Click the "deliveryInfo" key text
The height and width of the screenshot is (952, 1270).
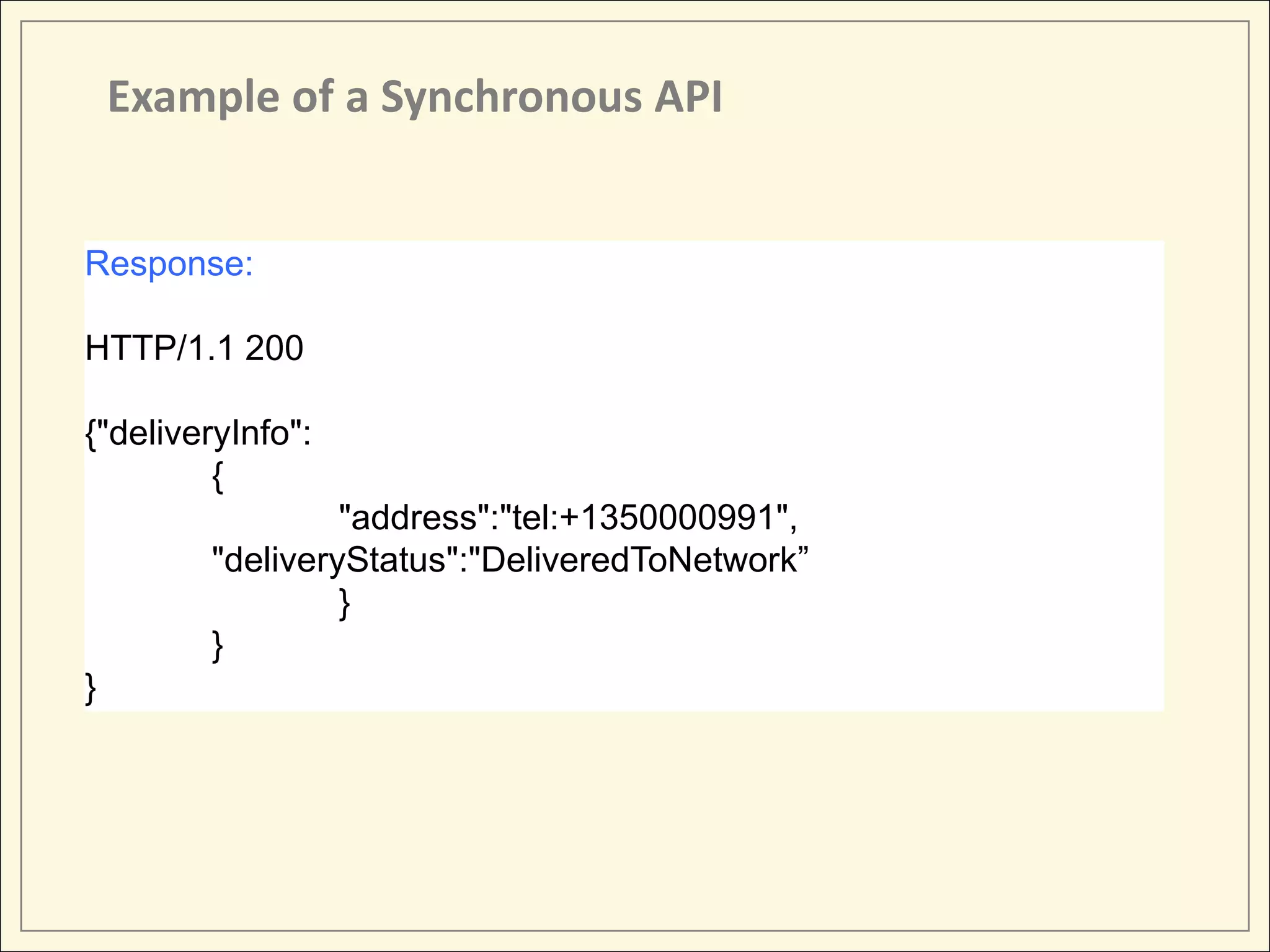click(x=199, y=433)
